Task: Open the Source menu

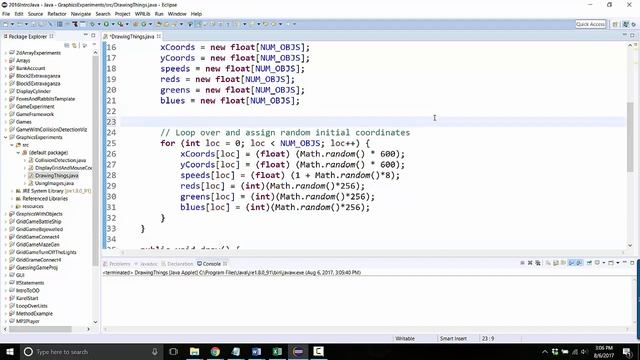Action: click(35, 14)
